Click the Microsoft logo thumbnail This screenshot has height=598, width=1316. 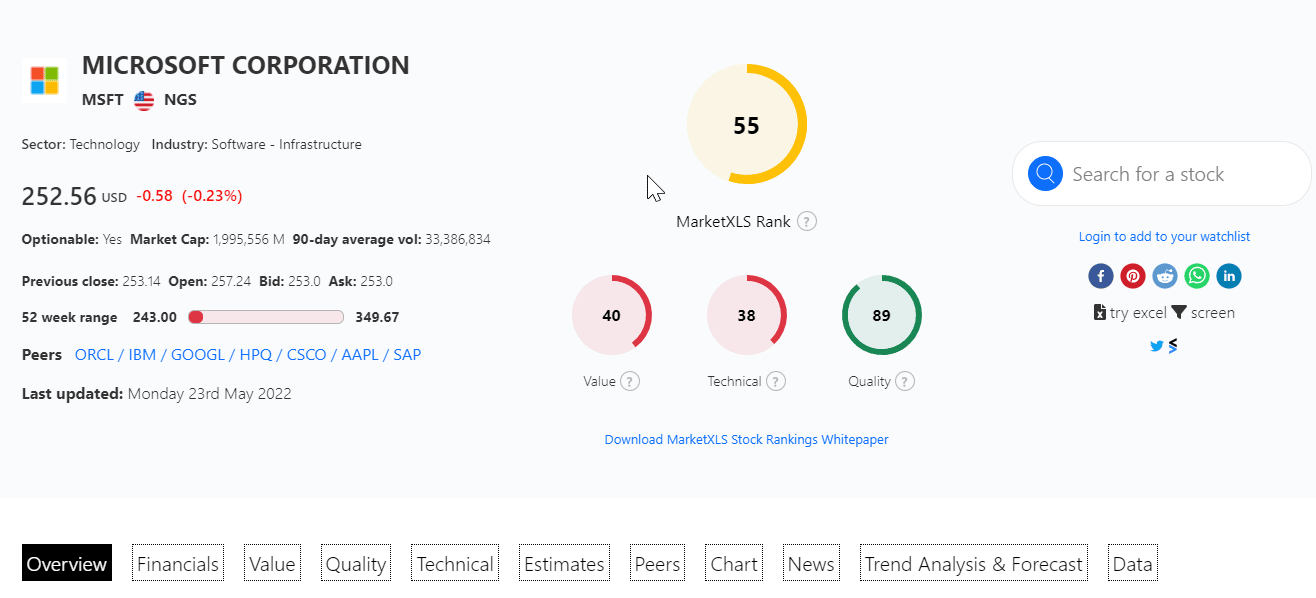44,80
